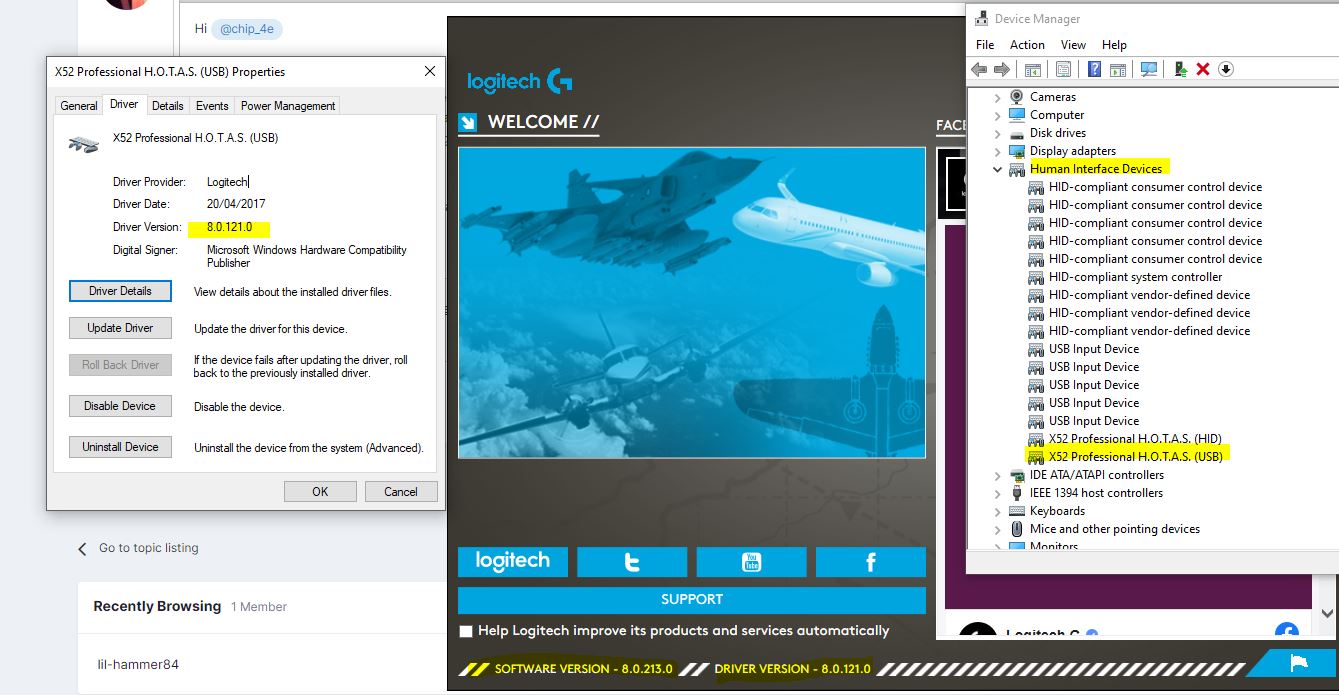Click the Driver Provider value Logitech

tap(227, 182)
